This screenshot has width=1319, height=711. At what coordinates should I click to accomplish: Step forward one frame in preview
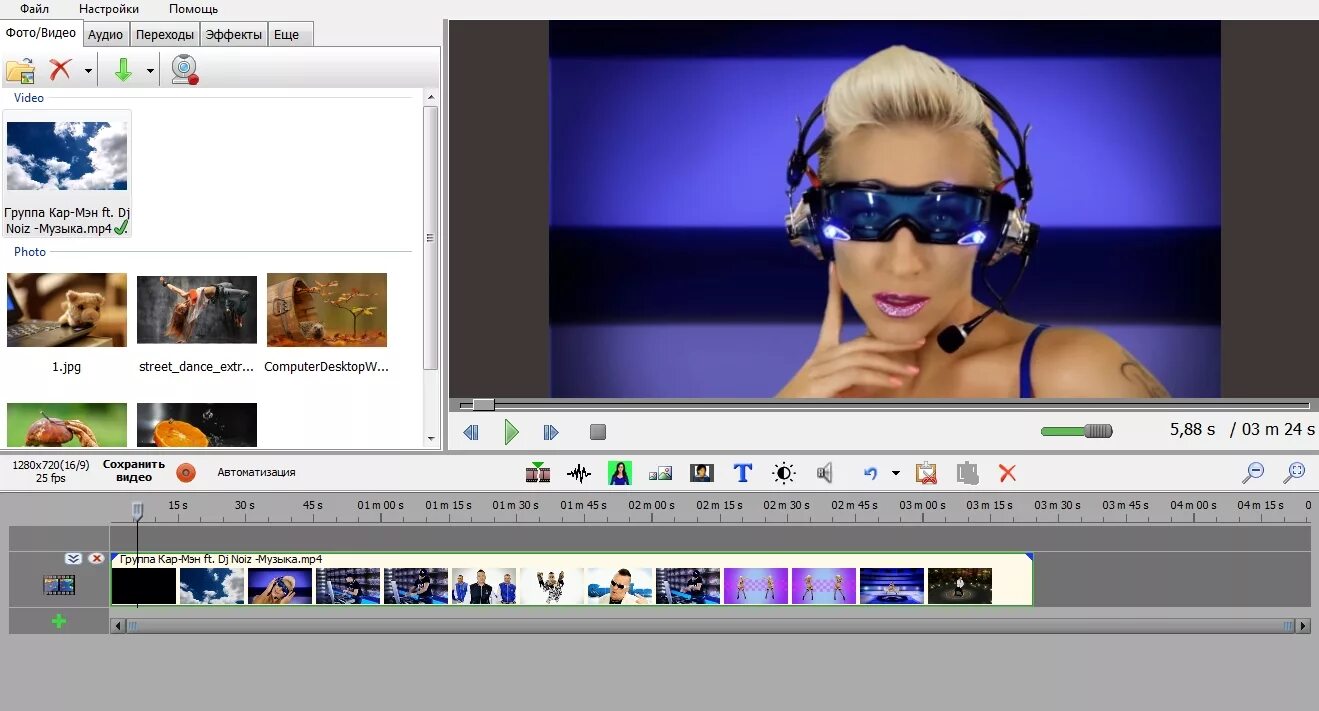(x=551, y=432)
